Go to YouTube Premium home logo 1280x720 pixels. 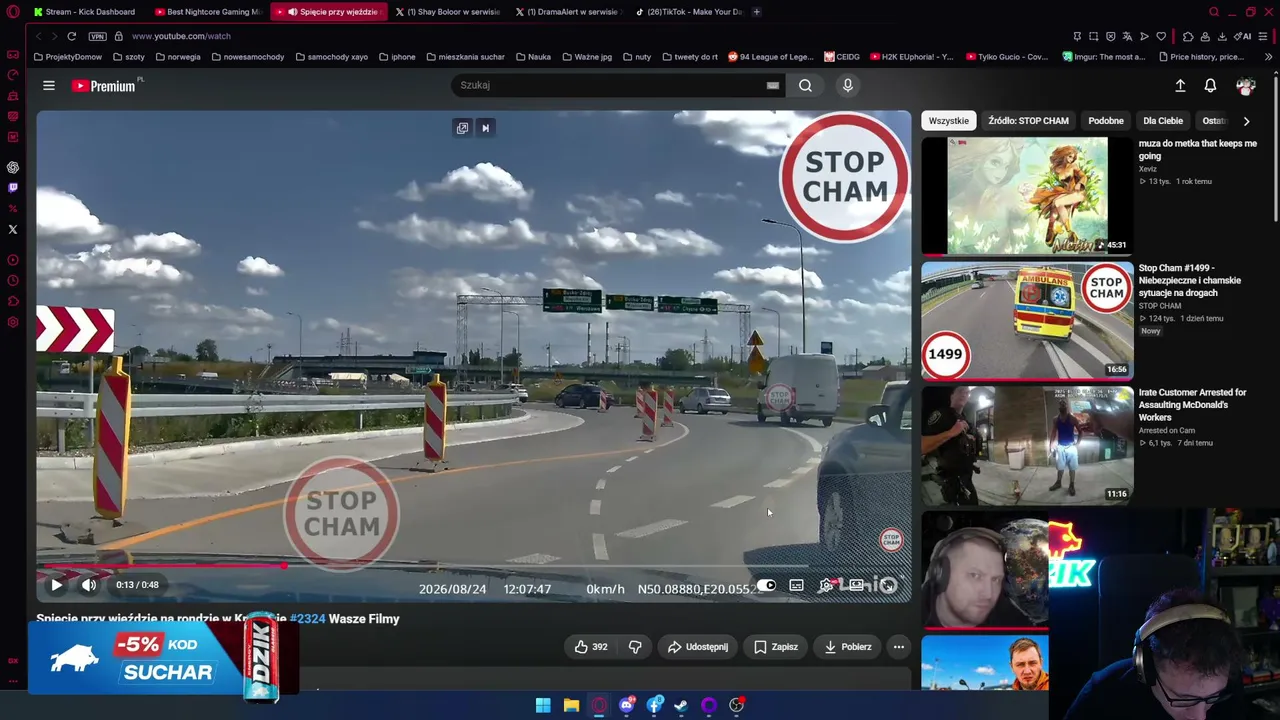[104, 86]
